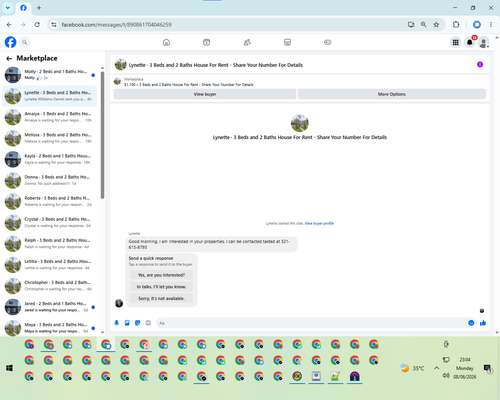The width and height of the screenshot is (500, 400).
Task: Click the message text input field
Action: 312,323
